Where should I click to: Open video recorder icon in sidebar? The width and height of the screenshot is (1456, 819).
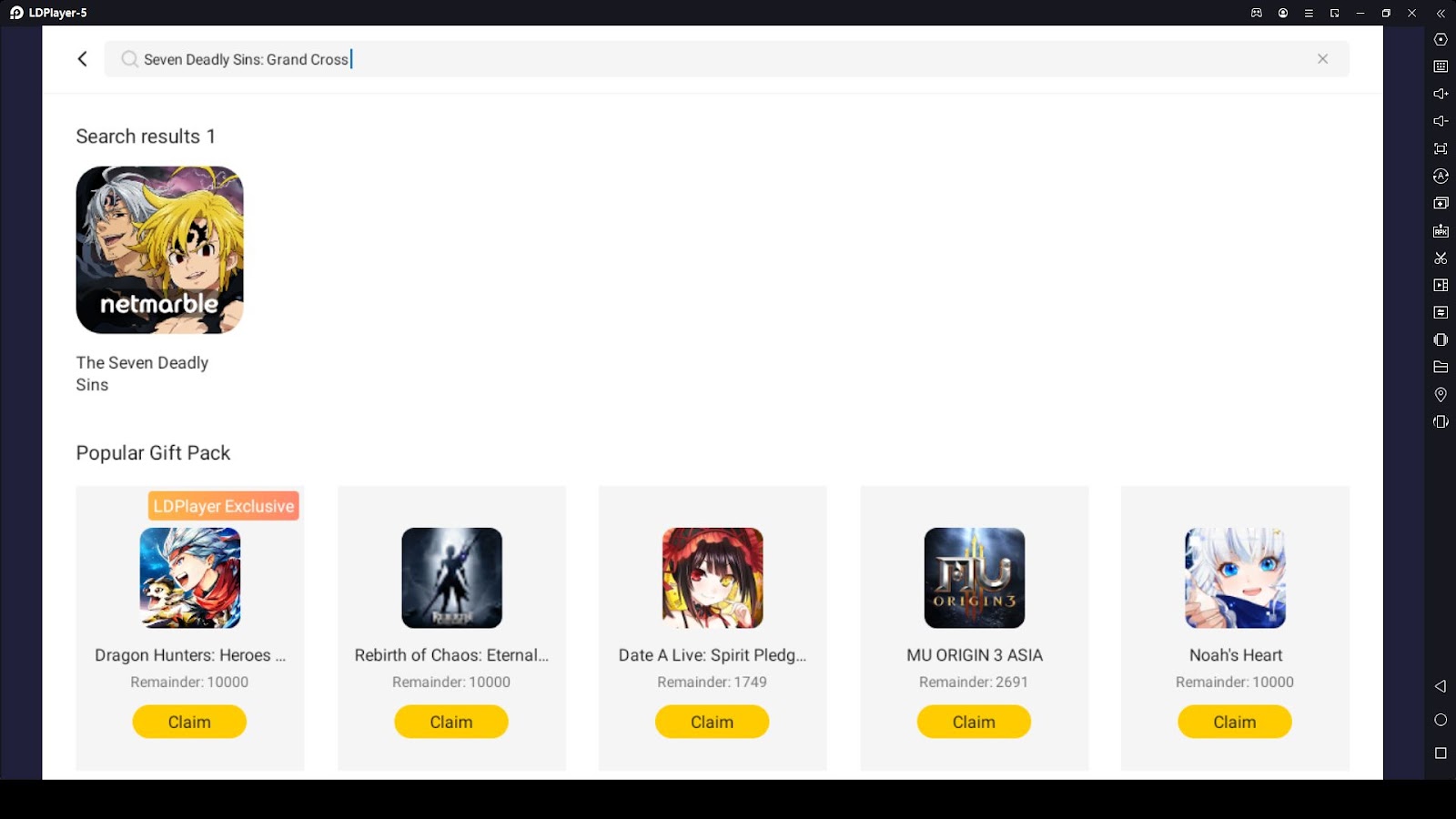pos(1441,285)
